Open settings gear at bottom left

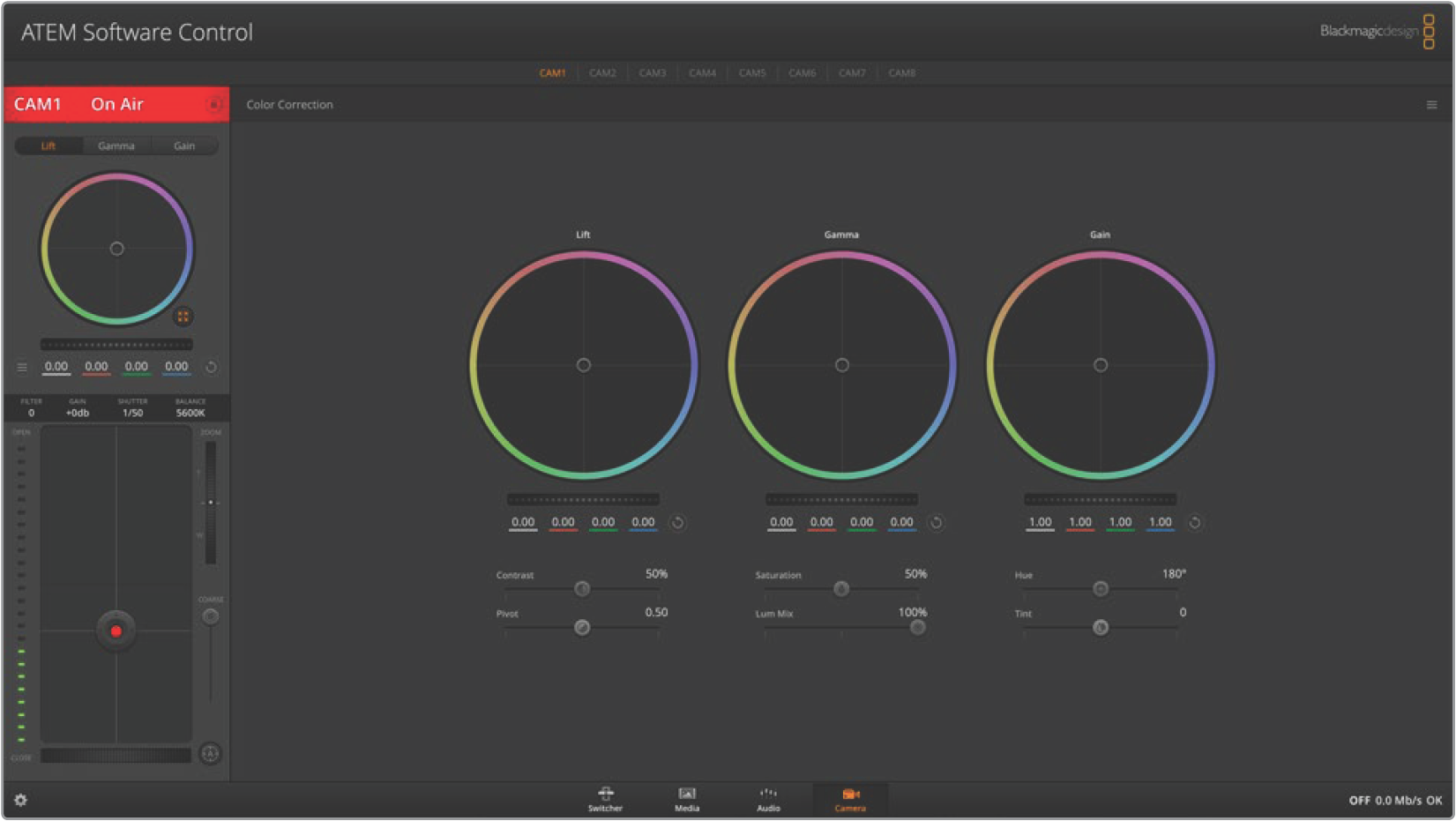[x=20, y=800]
